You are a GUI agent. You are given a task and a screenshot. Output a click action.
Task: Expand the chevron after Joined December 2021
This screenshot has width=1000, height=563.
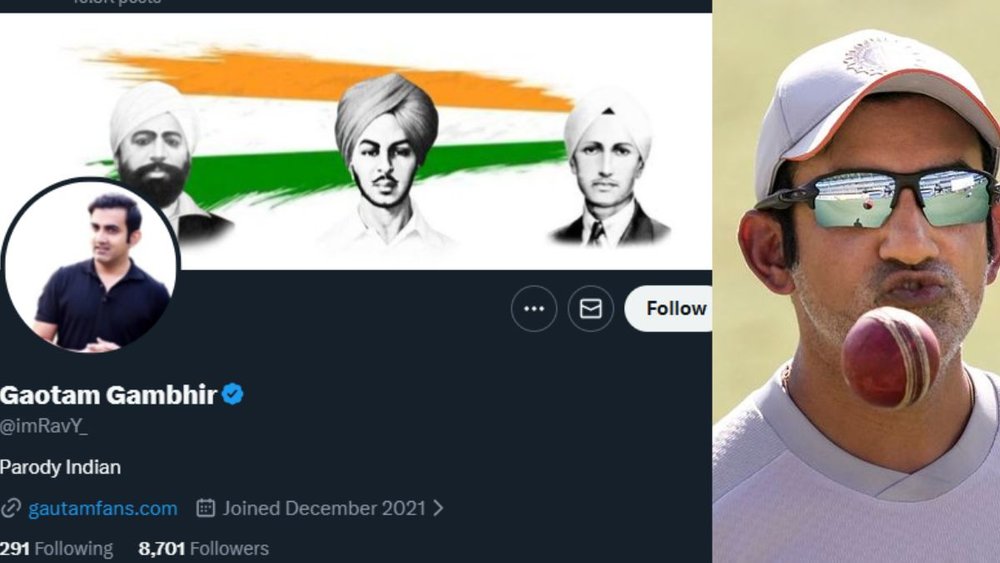437,508
